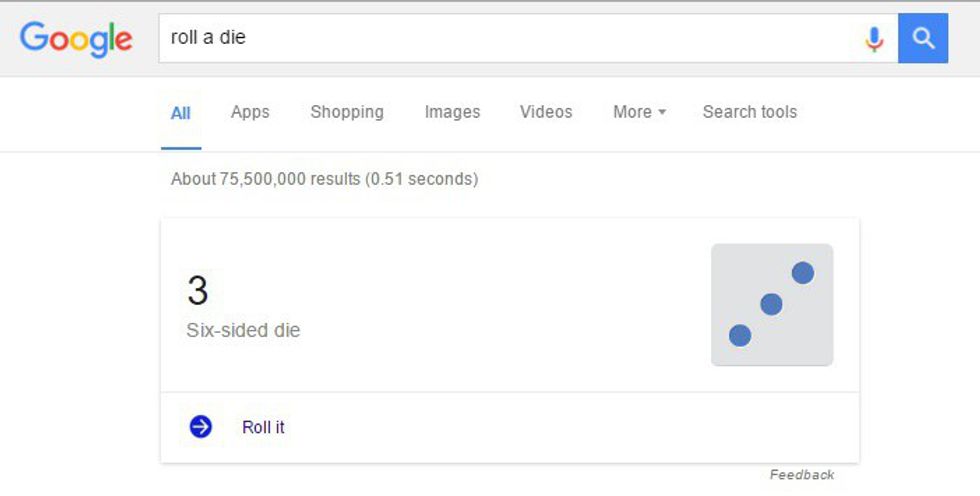Click the Google logo
Image resolution: width=980 pixels, height=496 pixels.
tap(76, 39)
